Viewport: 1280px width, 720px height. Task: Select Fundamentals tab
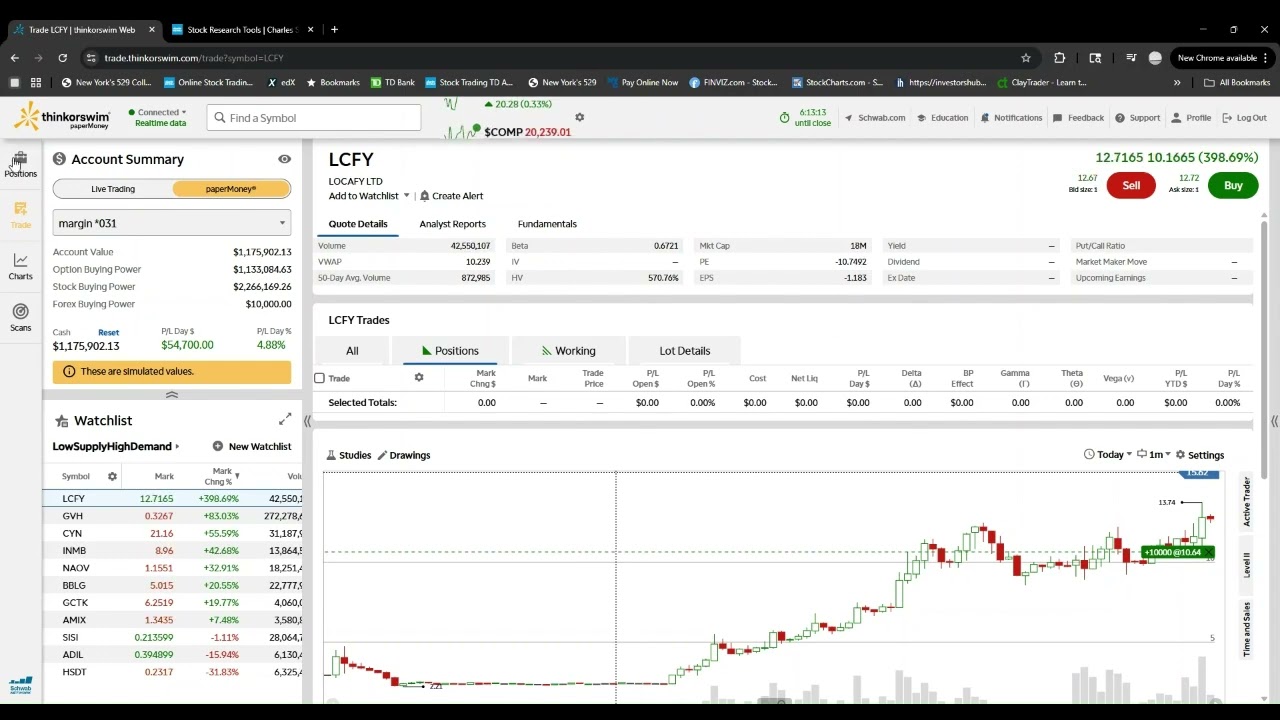coord(547,224)
